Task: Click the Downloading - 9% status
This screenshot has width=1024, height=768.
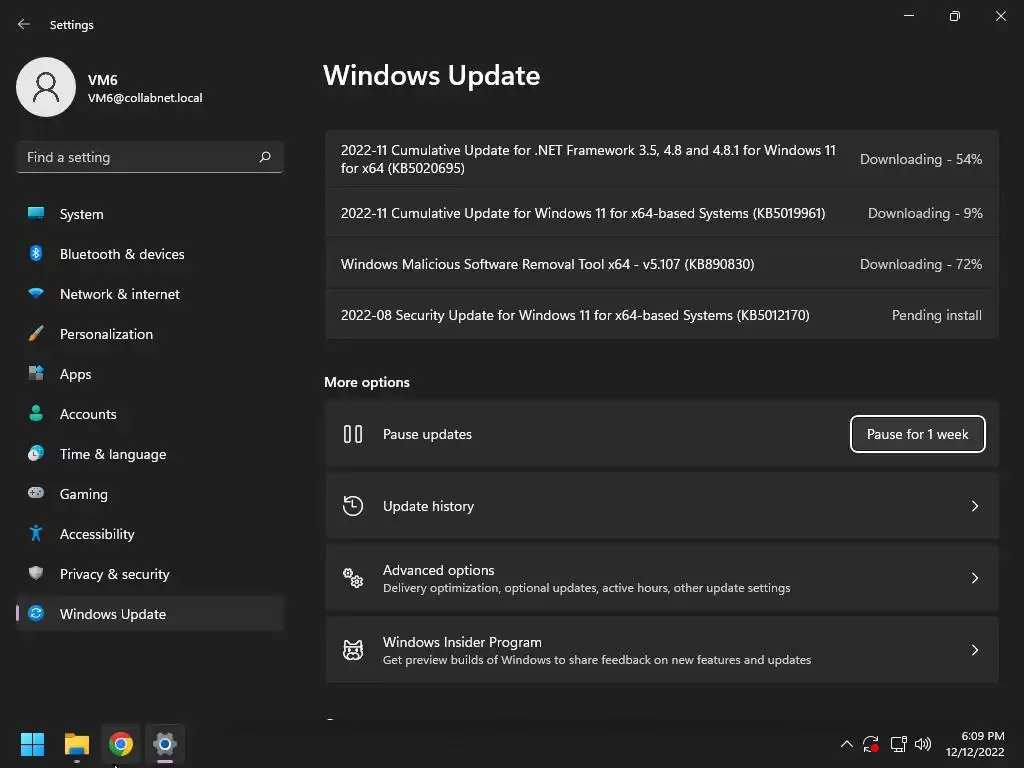Action: coord(925,214)
